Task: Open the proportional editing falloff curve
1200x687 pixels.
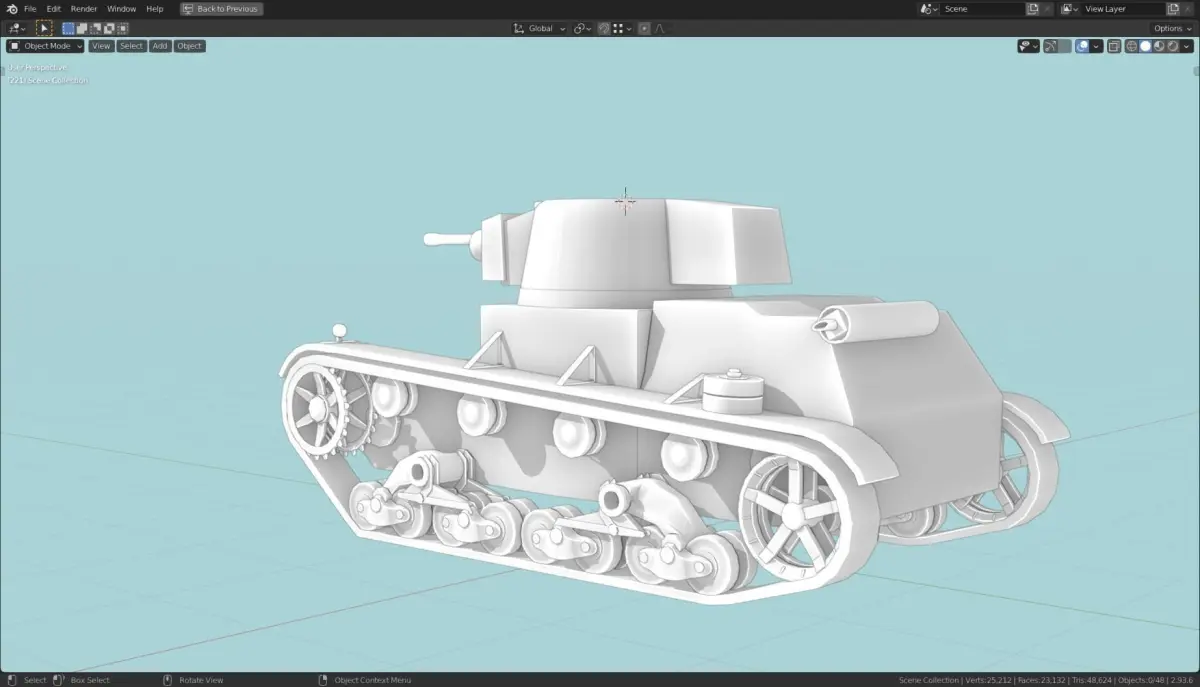Action: [661, 28]
